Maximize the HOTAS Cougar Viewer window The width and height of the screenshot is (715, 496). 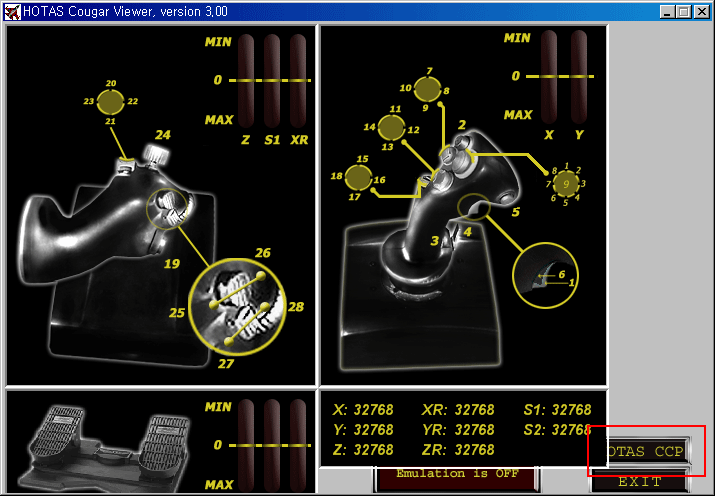684,12
